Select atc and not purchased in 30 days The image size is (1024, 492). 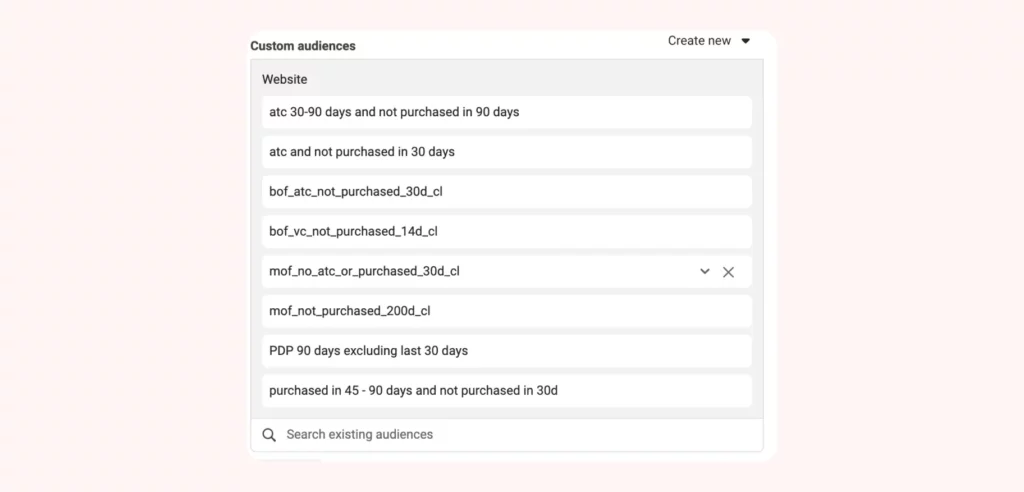coord(507,152)
